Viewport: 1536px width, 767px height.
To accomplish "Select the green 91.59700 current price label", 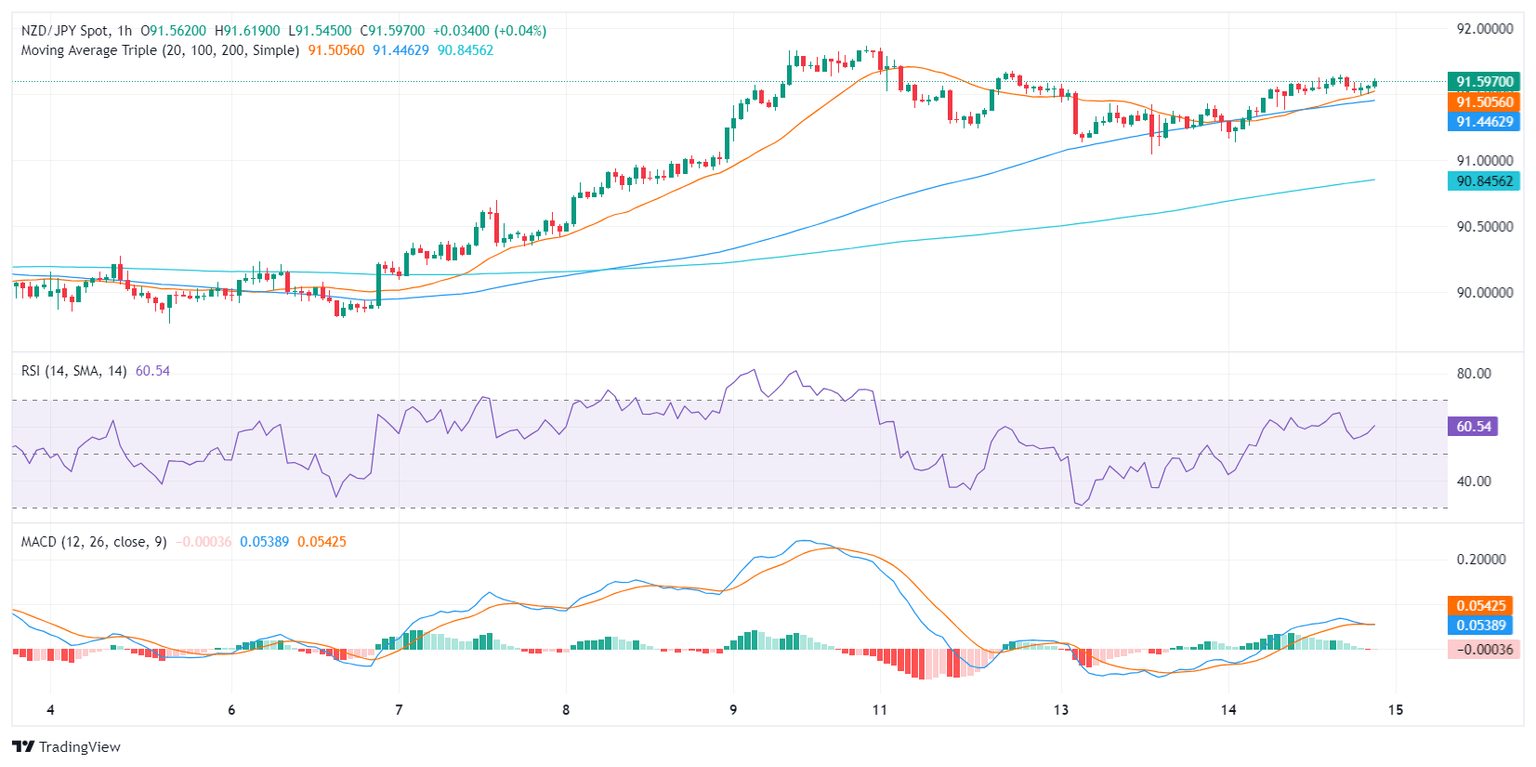I will [x=1483, y=82].
